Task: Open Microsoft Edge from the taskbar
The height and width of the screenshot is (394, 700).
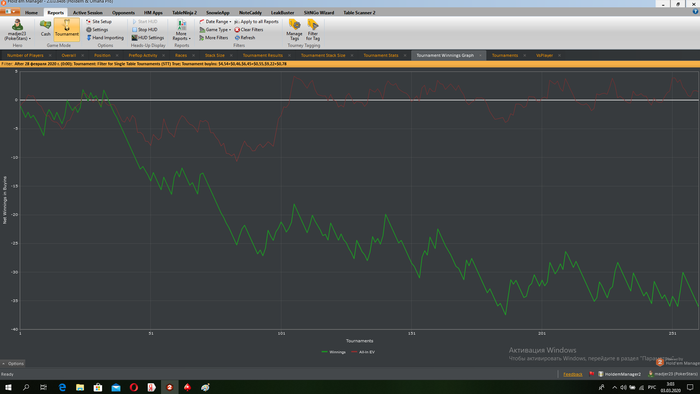Action: coord(62,387)
